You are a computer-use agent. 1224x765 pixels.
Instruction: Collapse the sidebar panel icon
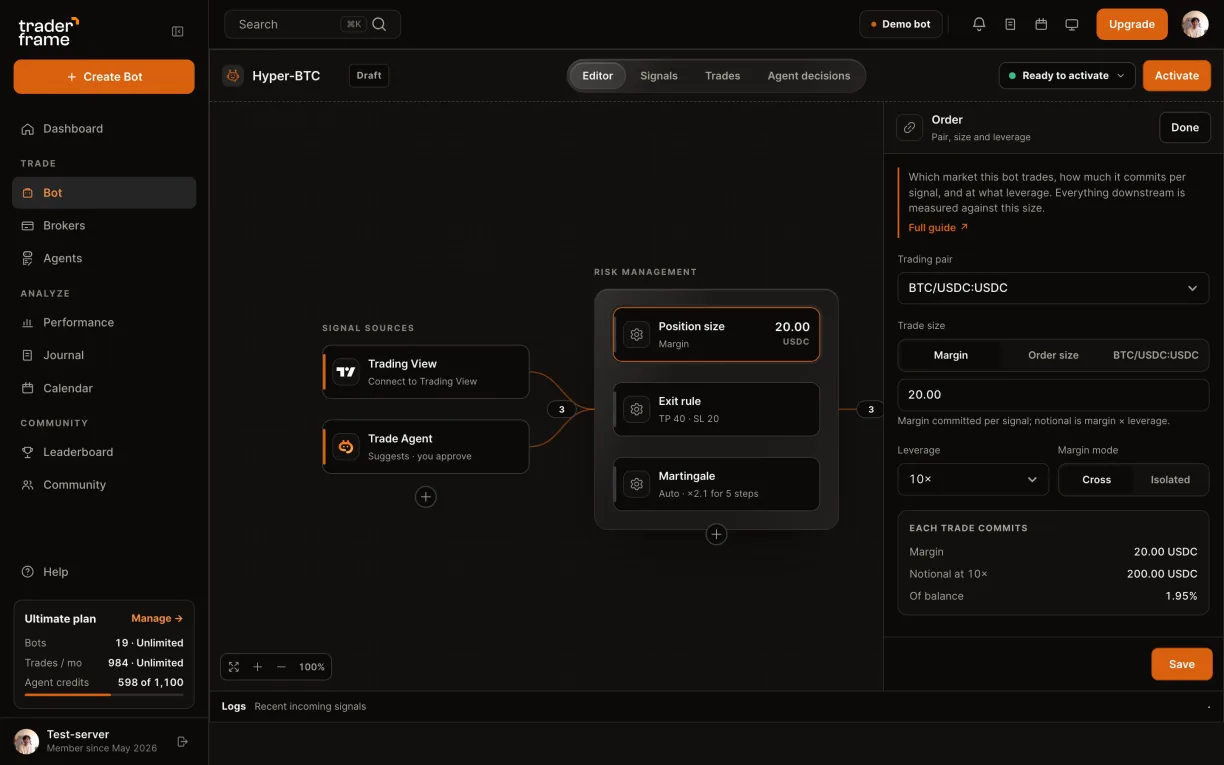click(x=178, y=31)
